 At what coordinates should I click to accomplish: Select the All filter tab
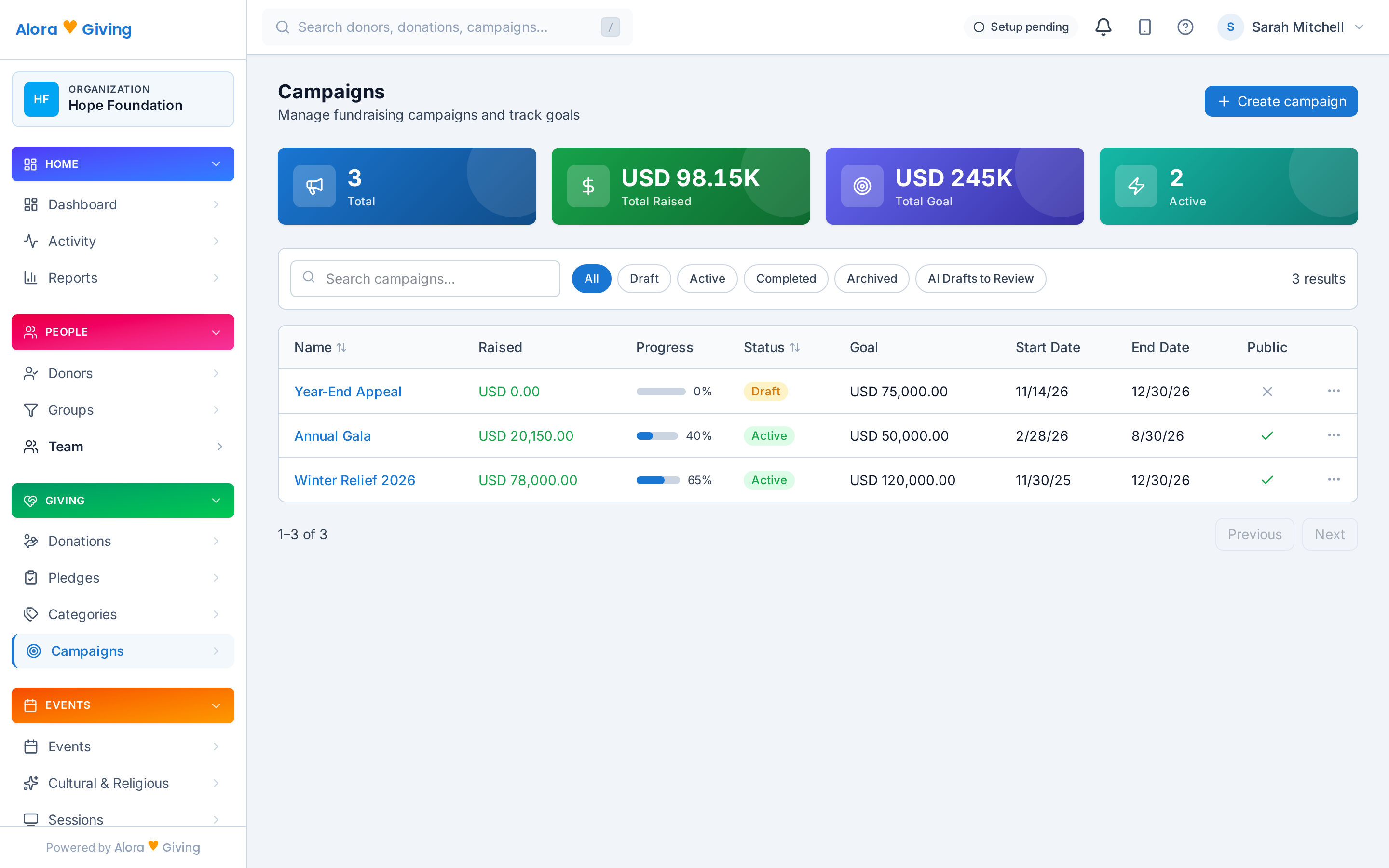click(x=591, y=278)
